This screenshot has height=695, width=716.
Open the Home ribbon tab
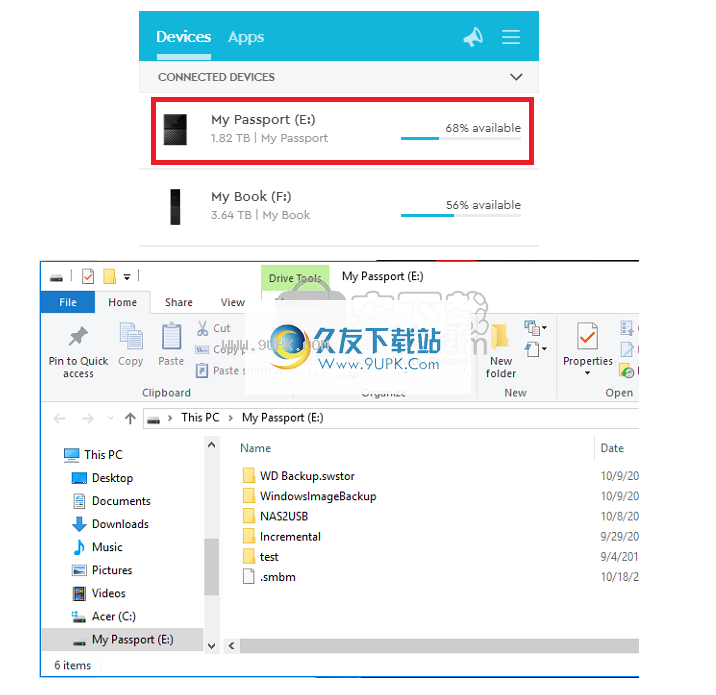pyautogui.click(x=122, y=302)
